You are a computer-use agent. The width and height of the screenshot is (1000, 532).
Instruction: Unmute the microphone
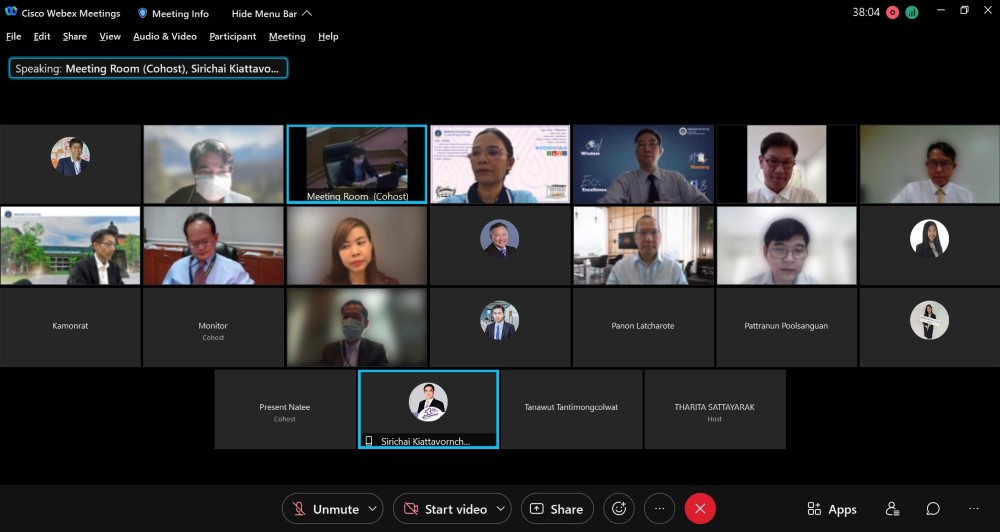324,509
